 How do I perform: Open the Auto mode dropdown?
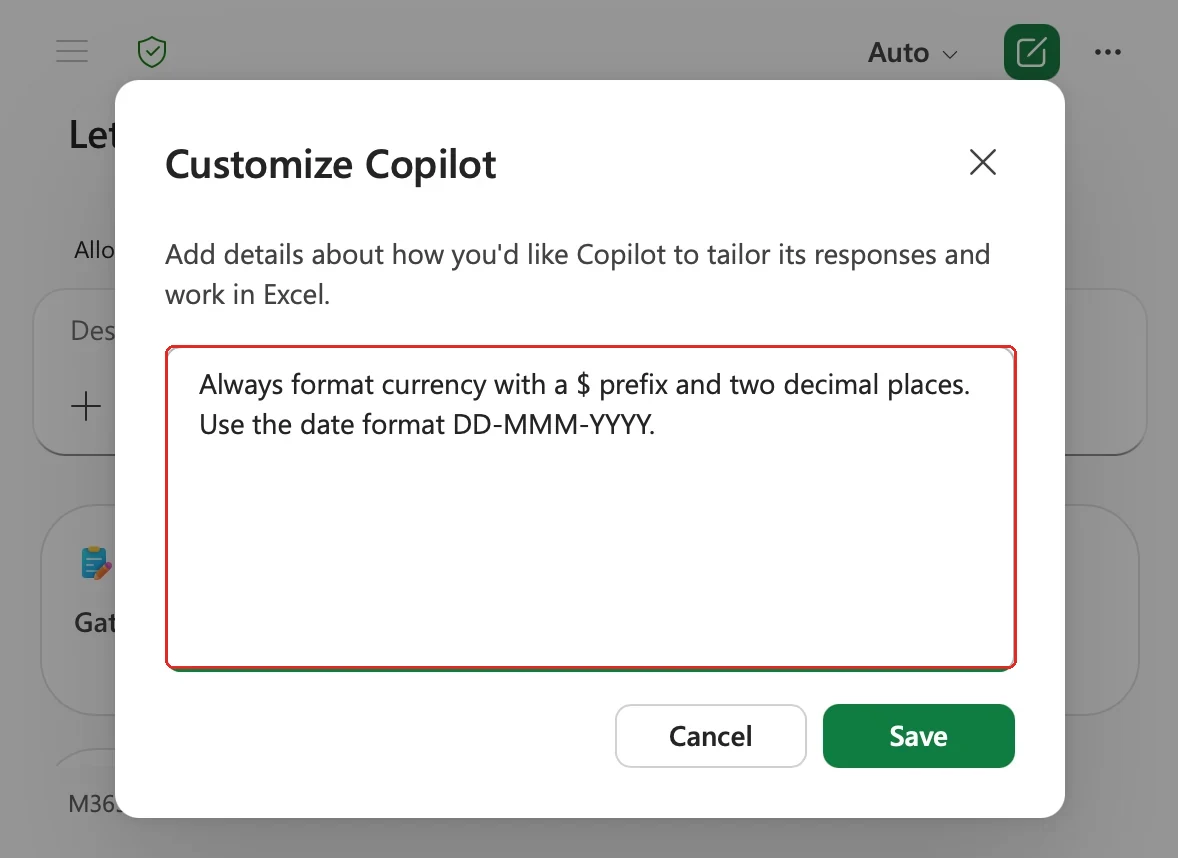click(x=913, y=53)
